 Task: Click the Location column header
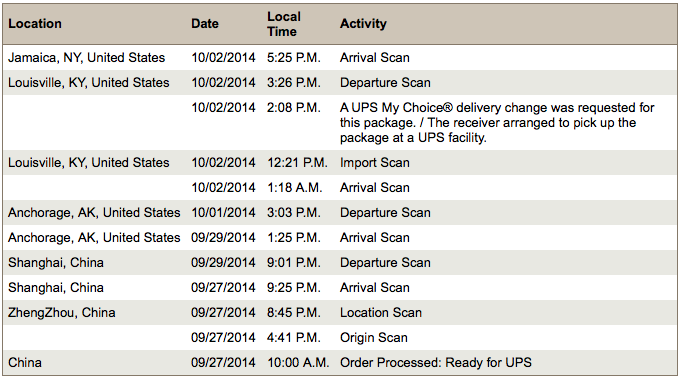click(35, 23)
